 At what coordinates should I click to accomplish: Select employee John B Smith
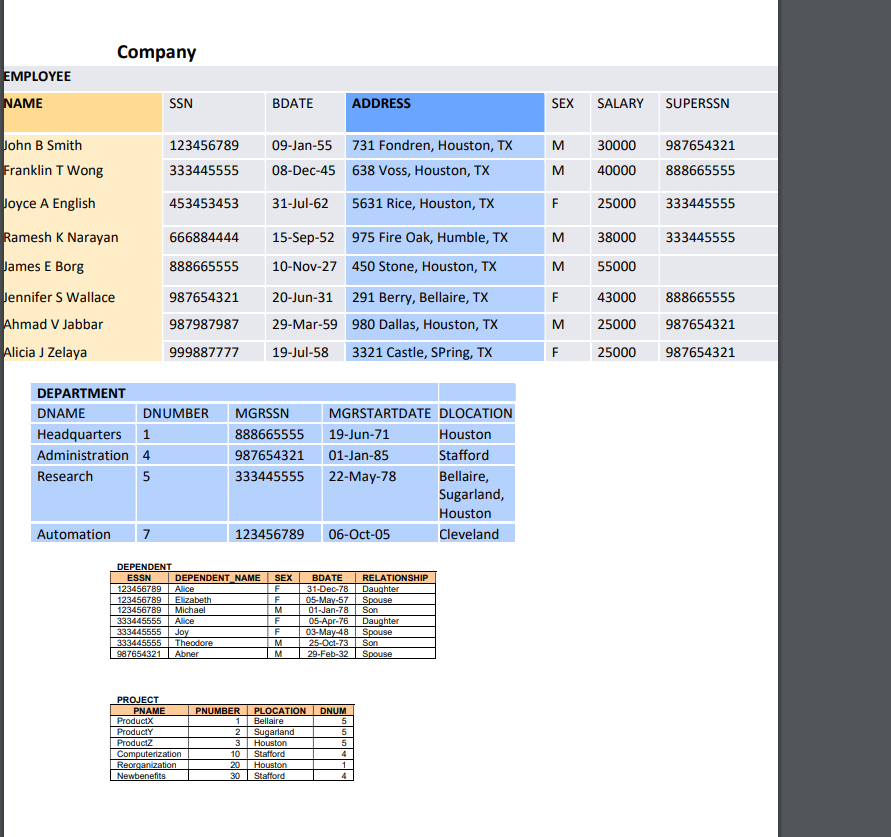44,145
